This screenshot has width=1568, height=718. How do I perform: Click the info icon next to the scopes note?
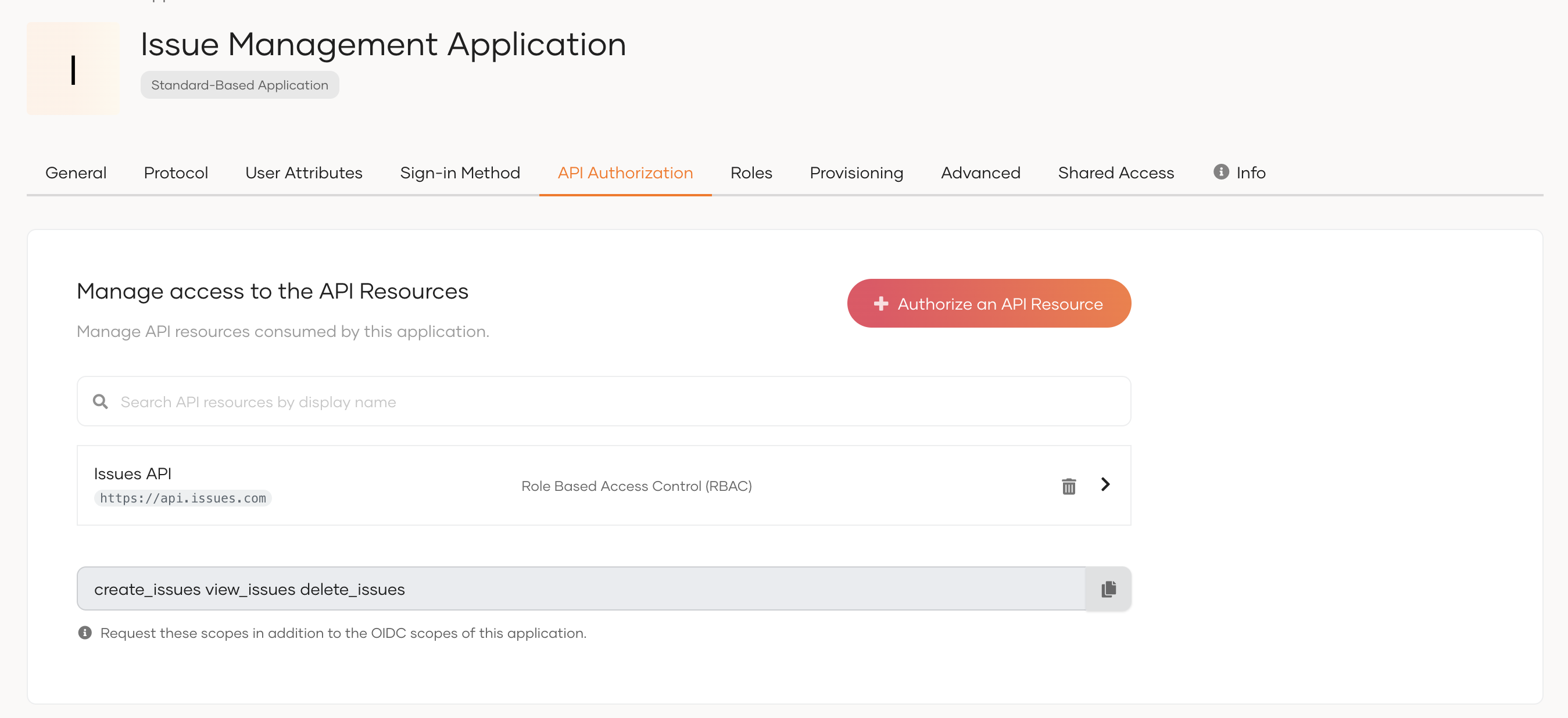pos(85,633)
